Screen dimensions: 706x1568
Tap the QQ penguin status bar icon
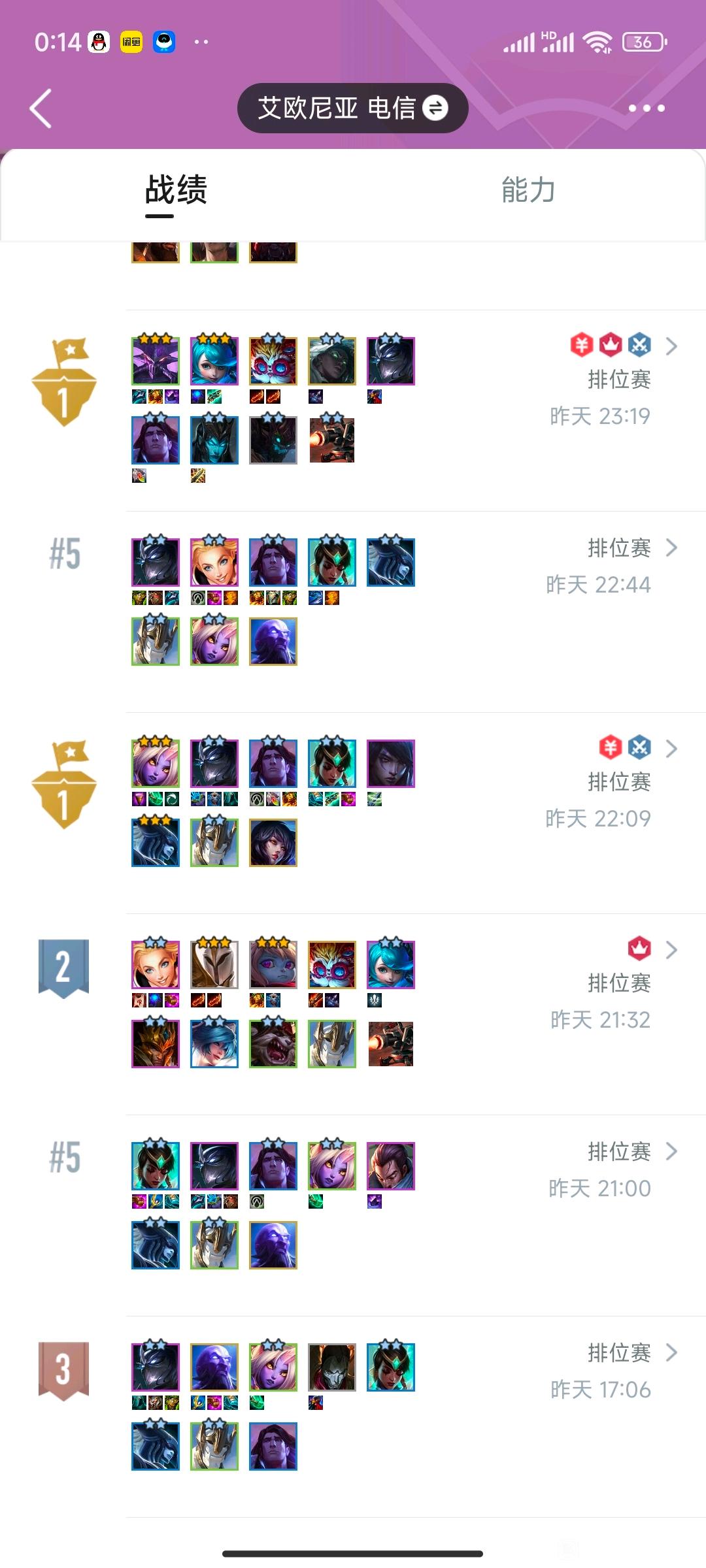pos(99,42)
